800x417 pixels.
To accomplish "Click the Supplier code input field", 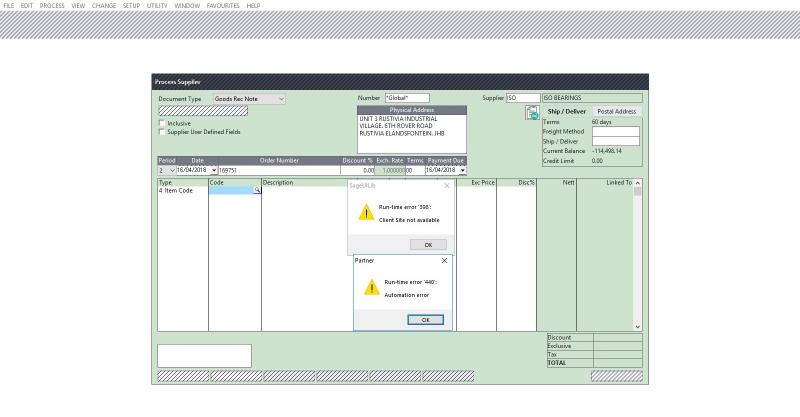I will tap(523, 98).
